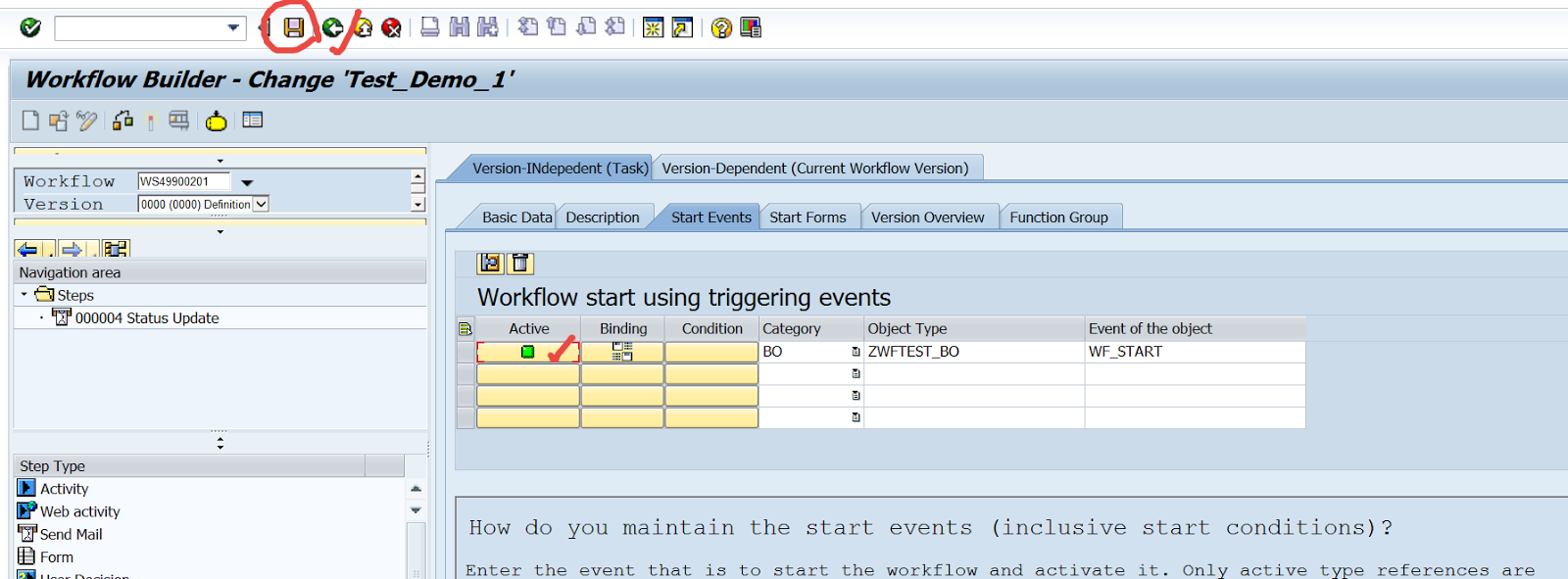The image size is (1568, 579).
Task: Click the workflow tree overview icon beside the arrows
Action: click(116, 249)
